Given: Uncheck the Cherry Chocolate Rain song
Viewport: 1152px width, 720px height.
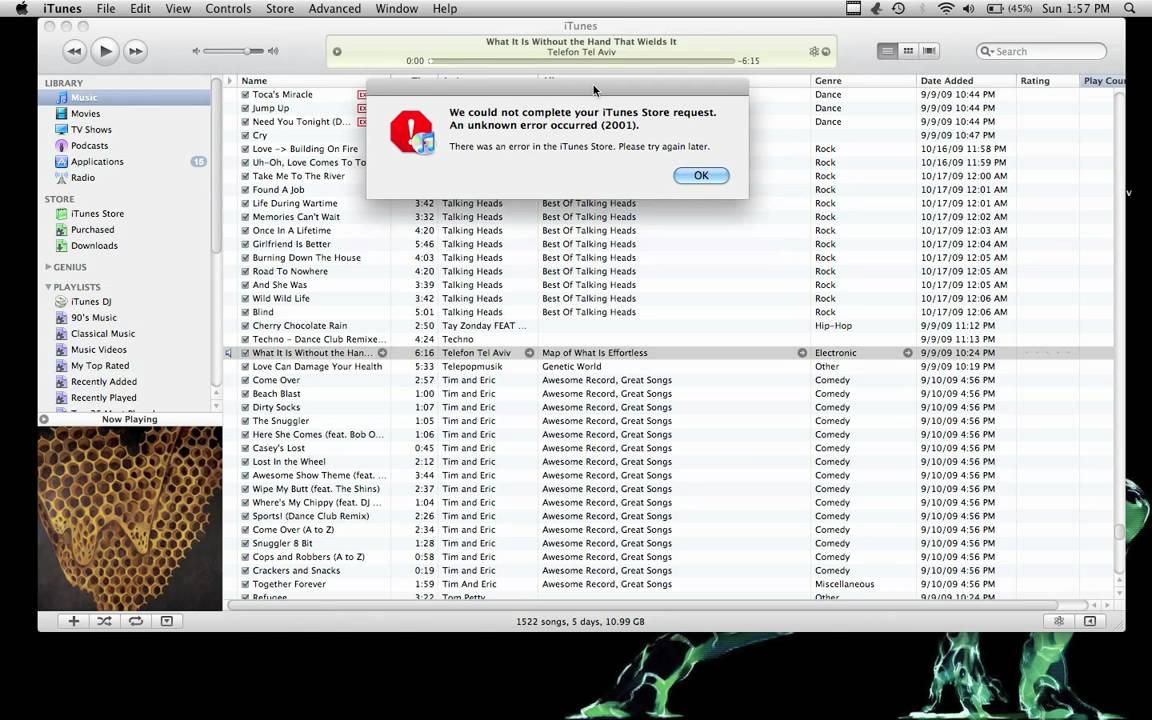Looking at the screenshot, I should (245, 326).
